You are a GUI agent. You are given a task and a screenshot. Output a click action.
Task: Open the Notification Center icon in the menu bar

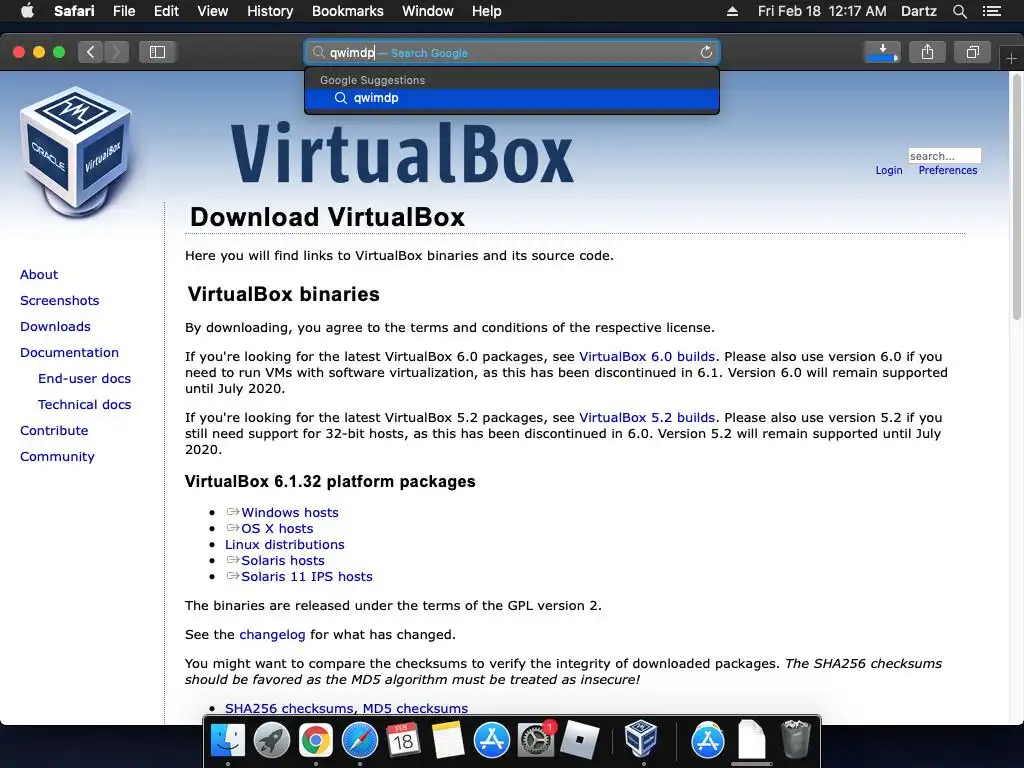(992, 11)
